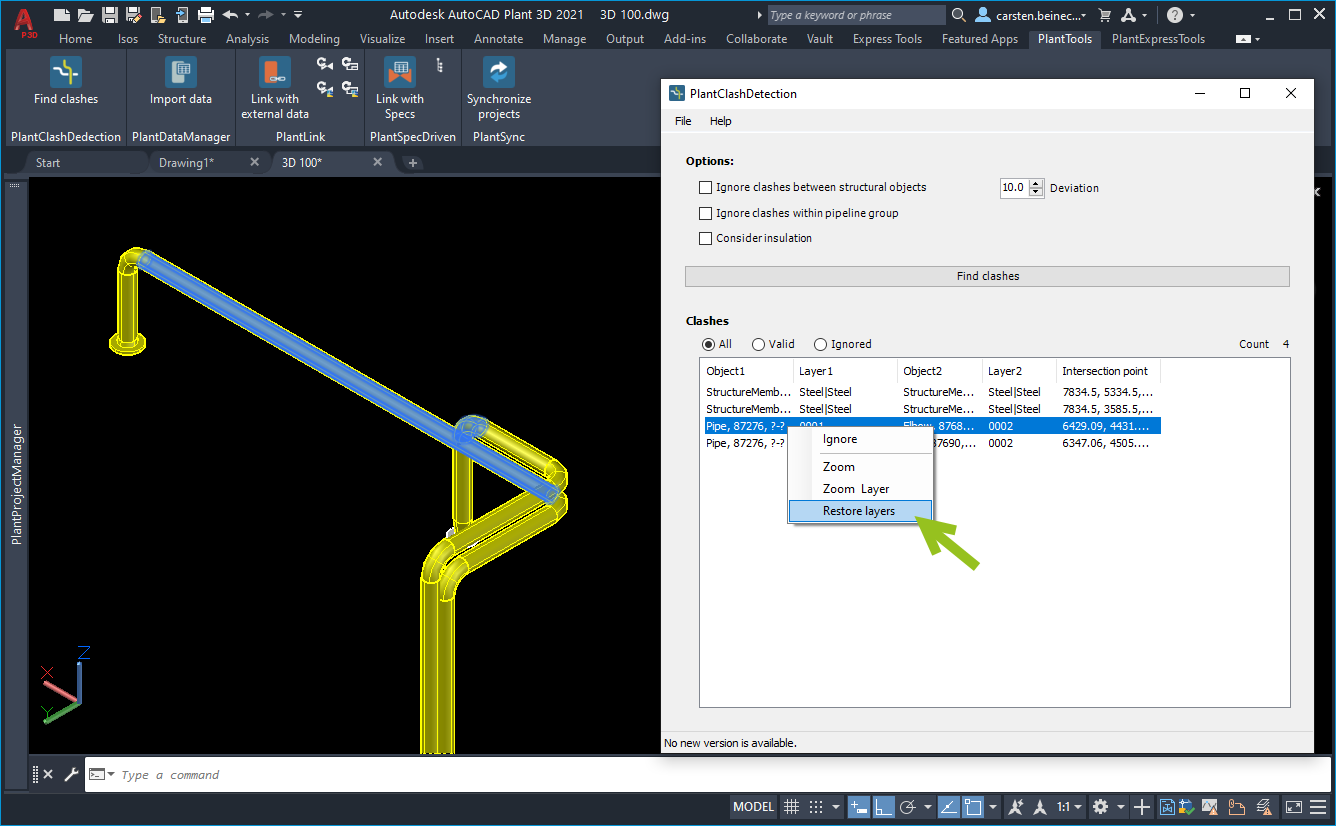Viewport: 1336px width, 826px height.
Task: Select the Ignored clashes radio button
Action: click(x=820, y=344)
